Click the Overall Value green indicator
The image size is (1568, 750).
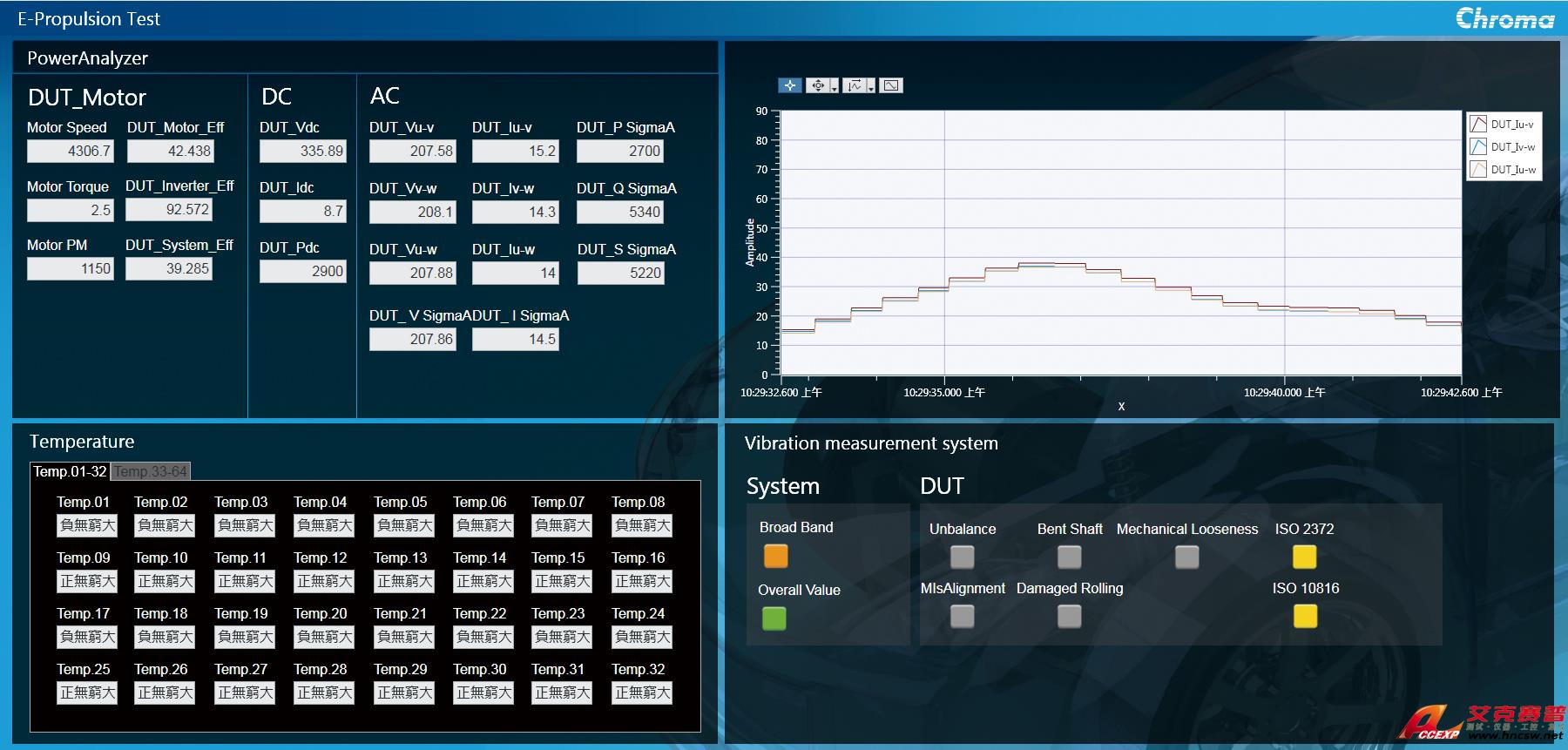tap(774, 618)
